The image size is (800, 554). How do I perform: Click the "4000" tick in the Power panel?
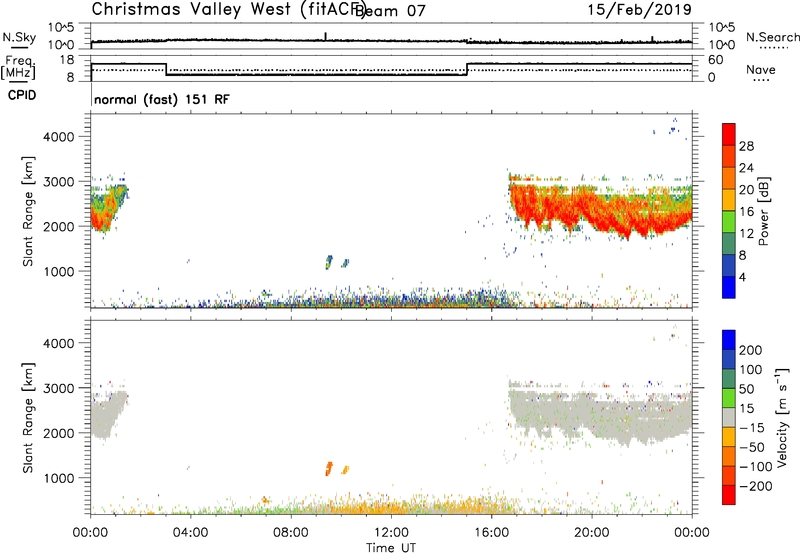tap(59, 137)
